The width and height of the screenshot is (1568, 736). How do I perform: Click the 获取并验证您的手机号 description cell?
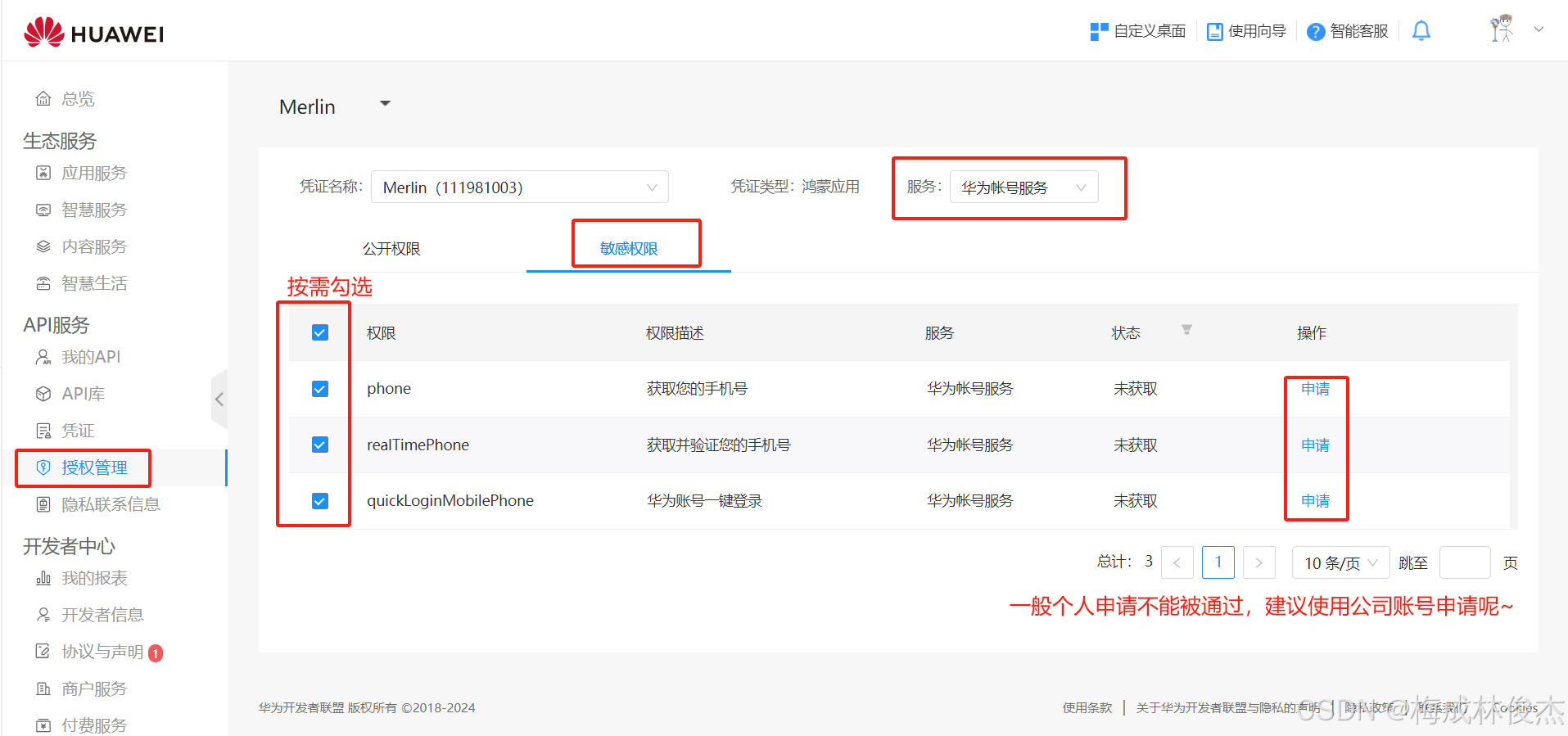719,445
